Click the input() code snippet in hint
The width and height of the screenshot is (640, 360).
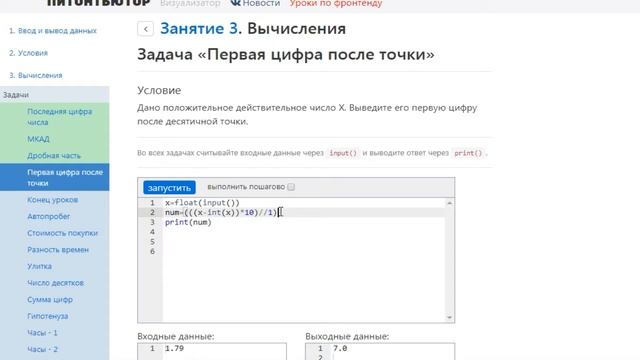click(x=343, y=153)
